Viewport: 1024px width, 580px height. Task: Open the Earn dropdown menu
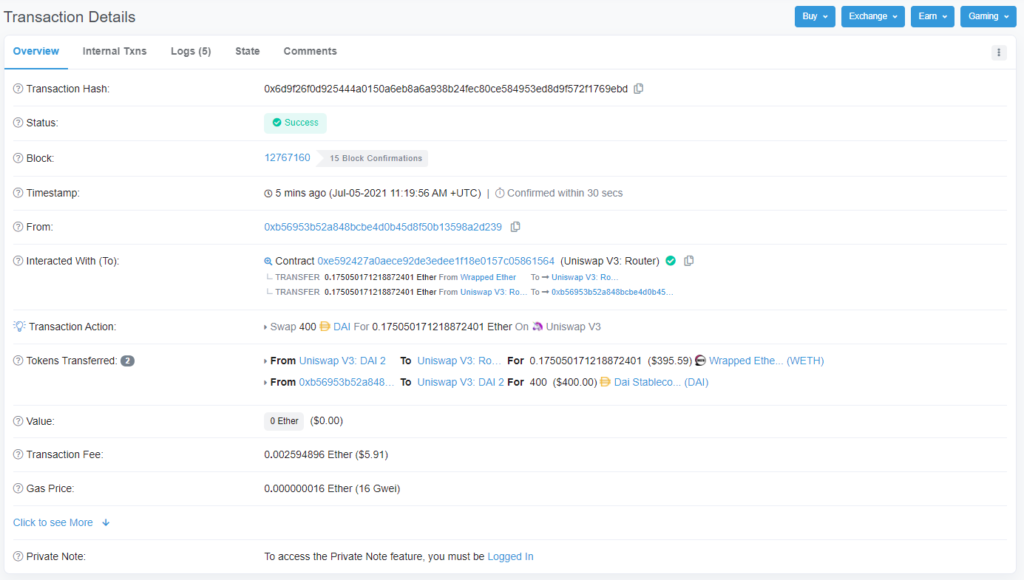(932, 16)
